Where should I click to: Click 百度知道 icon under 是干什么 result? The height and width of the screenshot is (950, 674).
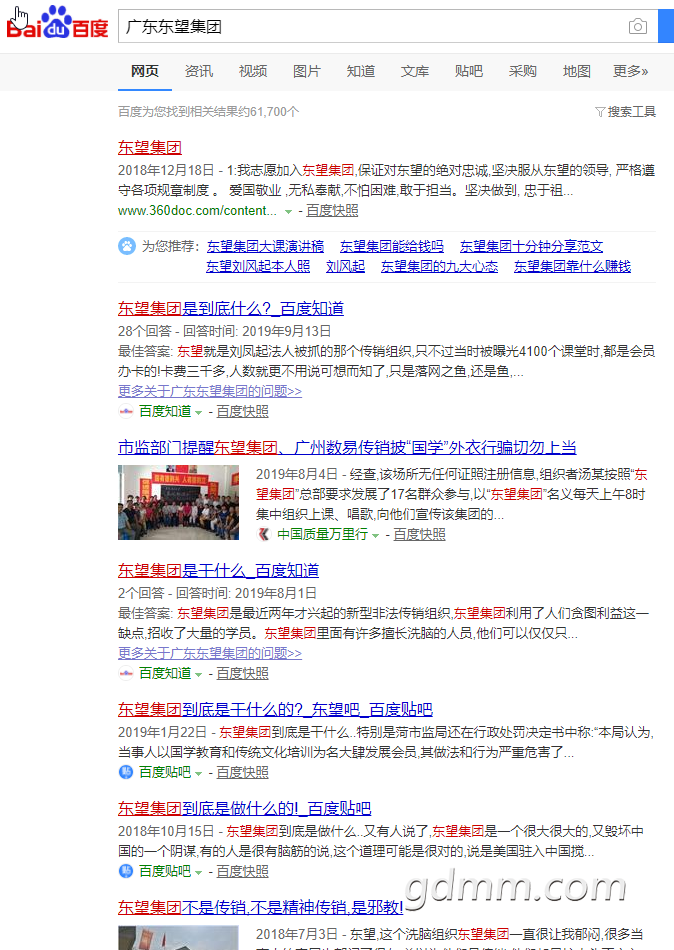click(x=126, y=674)
